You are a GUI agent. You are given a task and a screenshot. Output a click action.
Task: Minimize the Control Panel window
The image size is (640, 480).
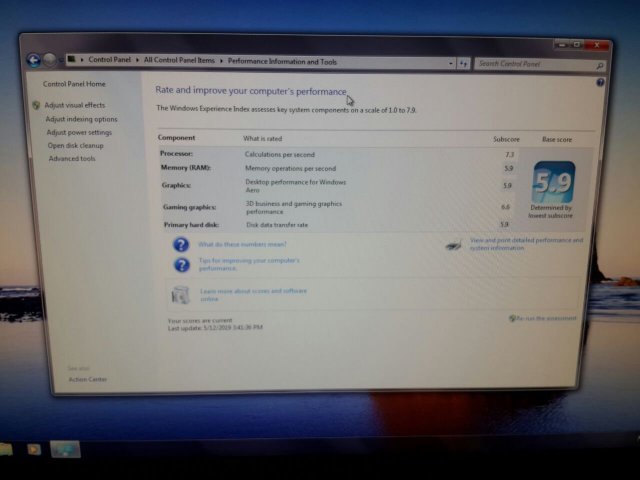[562, 44]
